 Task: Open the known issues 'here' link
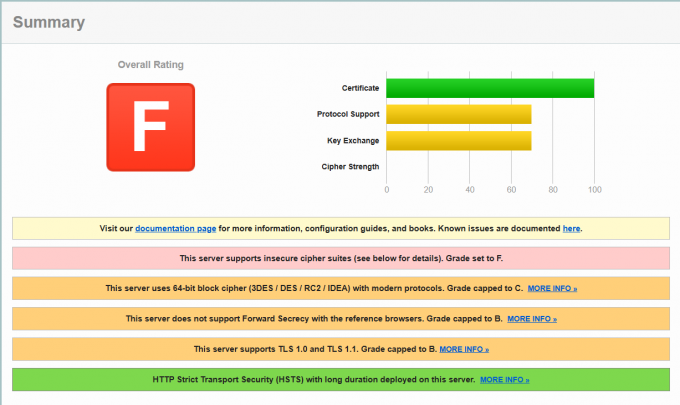(x=571, y=229)
